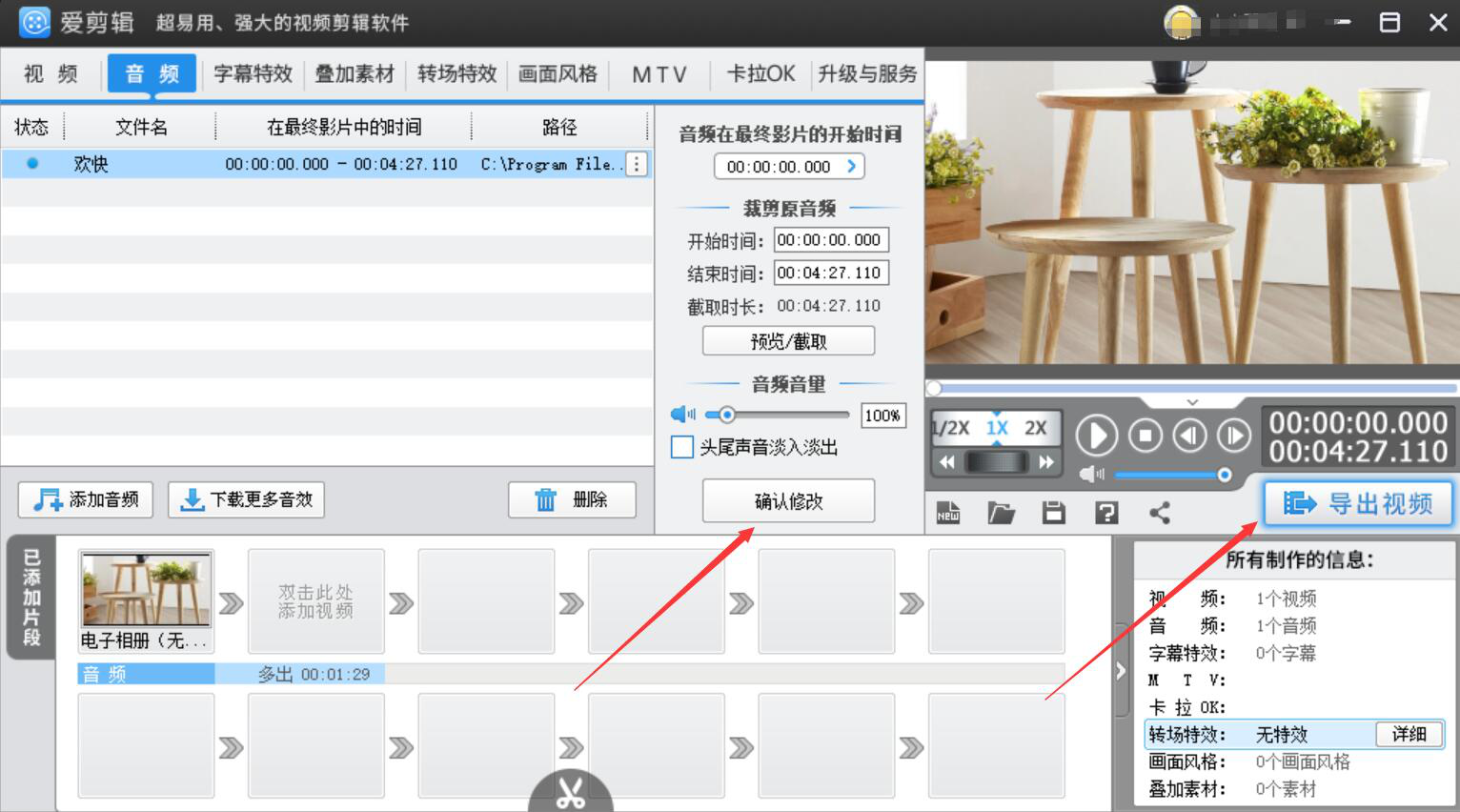Switch to the 音频 tab
Screen dimensions: 1460x812
152,73
